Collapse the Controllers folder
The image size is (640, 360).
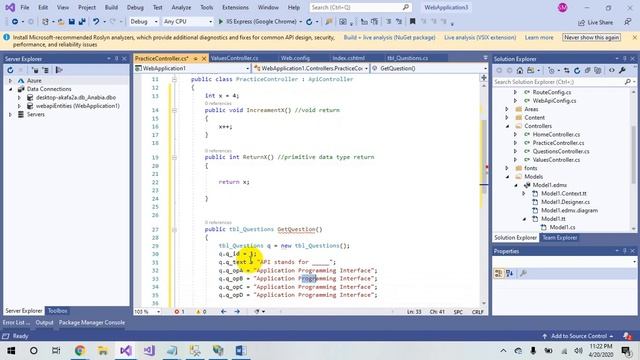(x=507, y=126)
